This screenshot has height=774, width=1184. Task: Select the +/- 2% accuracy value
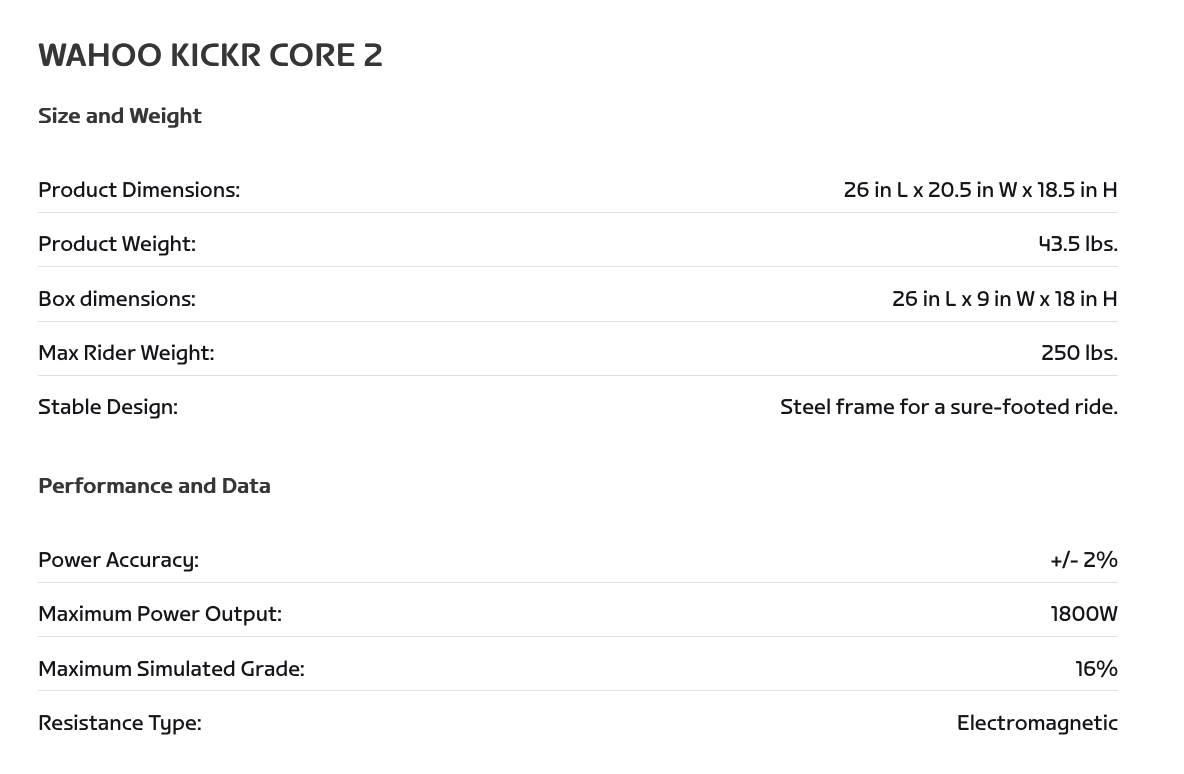(1084, 560)
